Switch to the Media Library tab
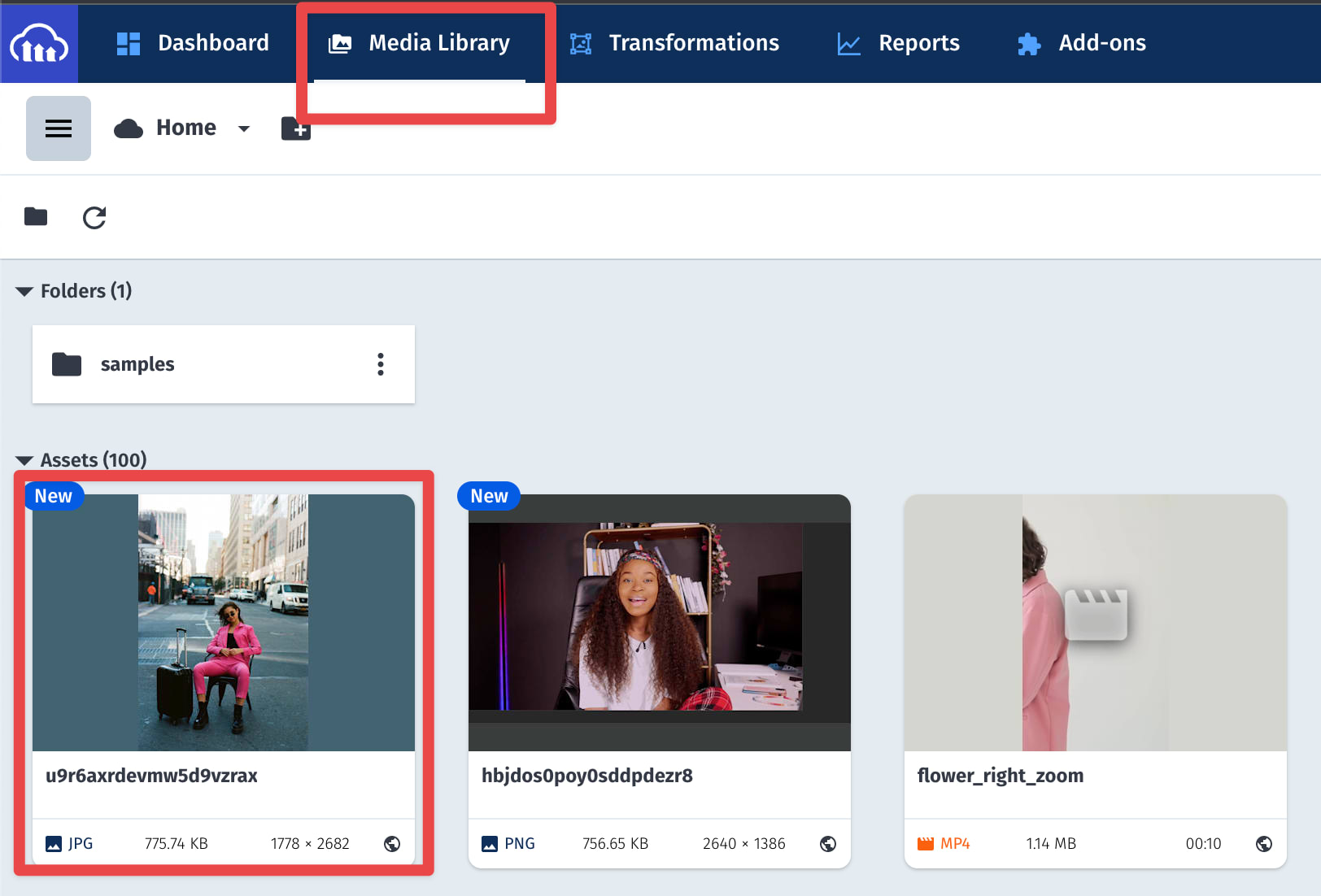The image size is (1321, 896). point(420,43)
